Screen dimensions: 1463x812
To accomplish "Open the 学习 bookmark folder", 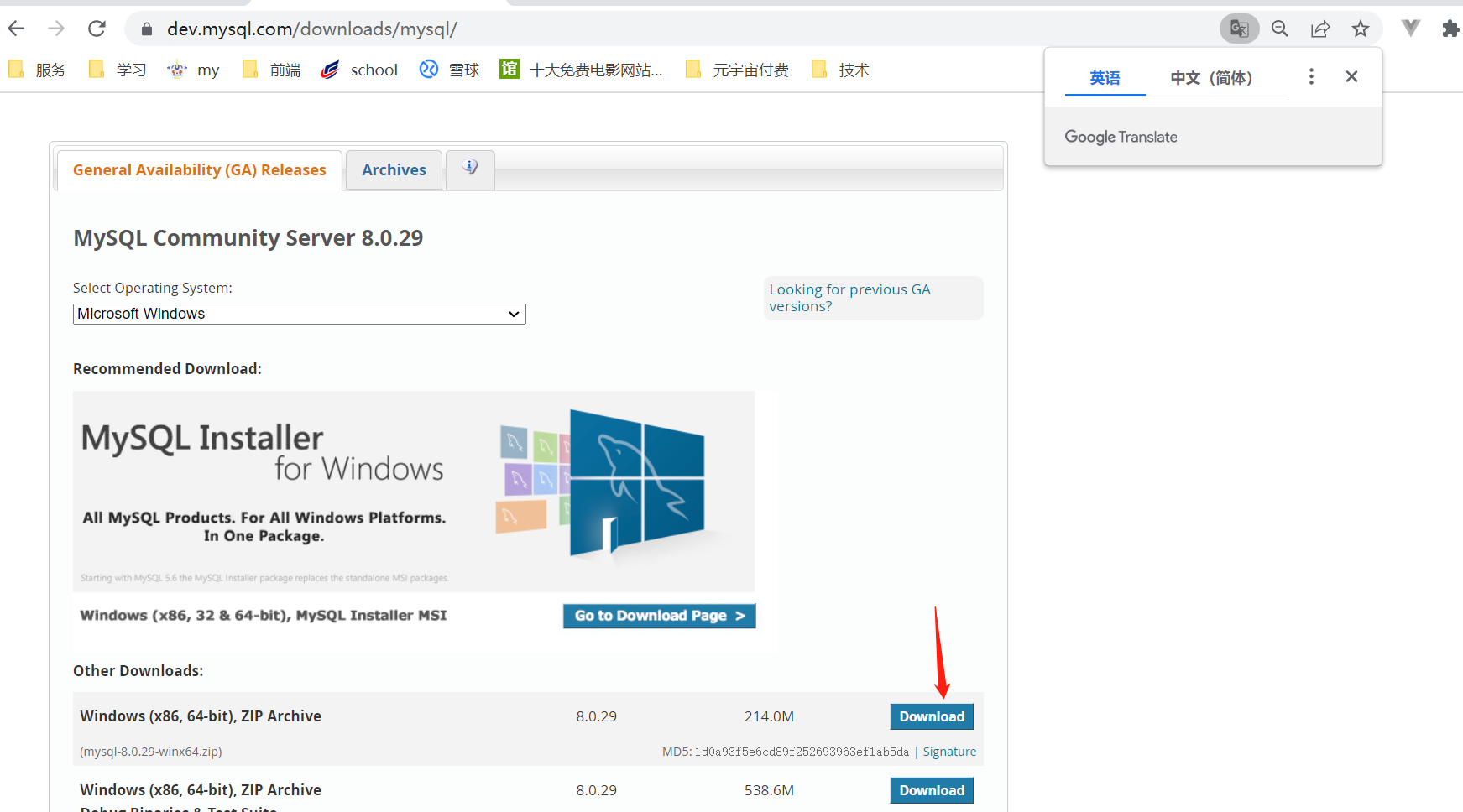I will (x=118, y=70).
